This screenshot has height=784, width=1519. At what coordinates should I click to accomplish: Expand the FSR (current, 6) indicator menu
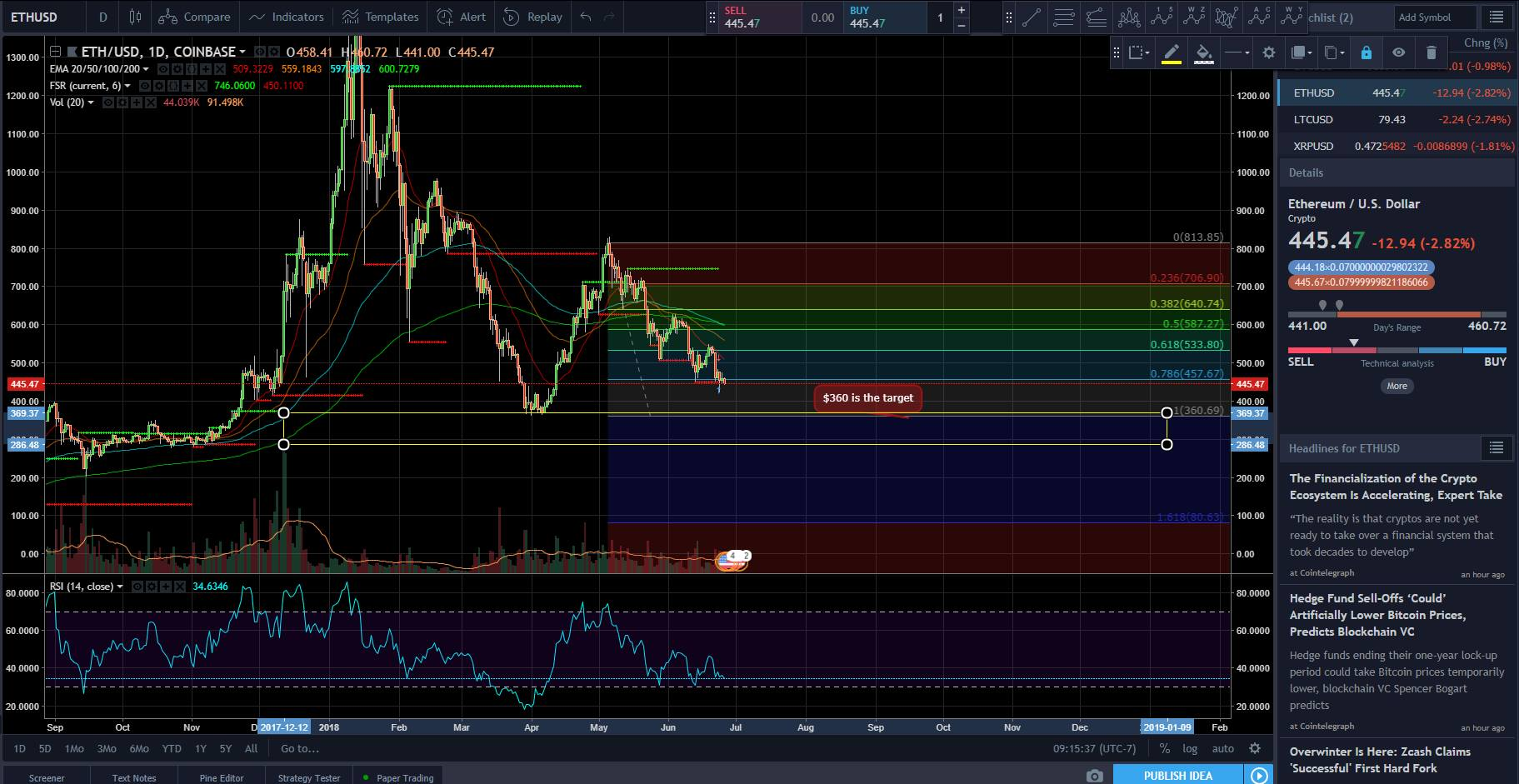tap(127, 86)
